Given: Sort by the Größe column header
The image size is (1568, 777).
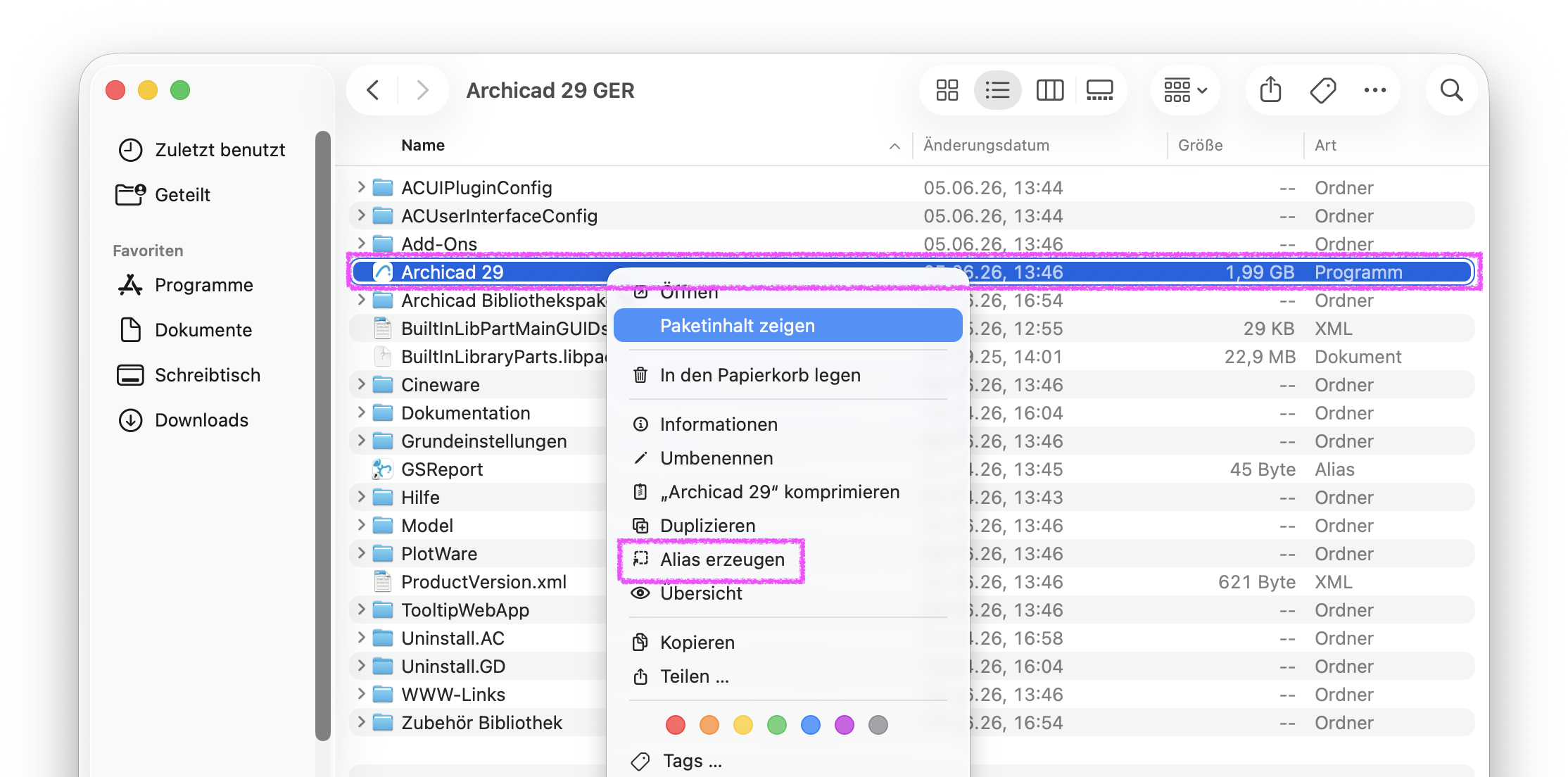Looking at the screenshot, I should pyautogui.click(x=1200, y=145).
